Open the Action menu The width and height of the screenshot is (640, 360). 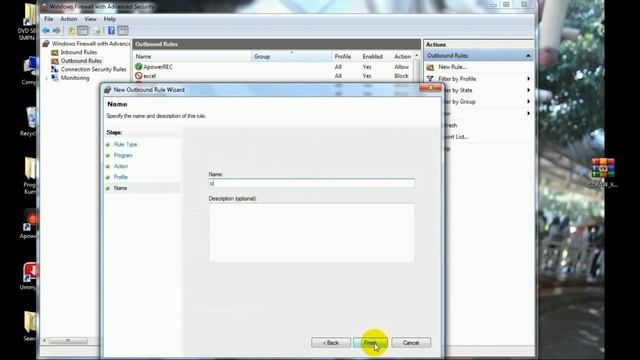click(69, 19)
